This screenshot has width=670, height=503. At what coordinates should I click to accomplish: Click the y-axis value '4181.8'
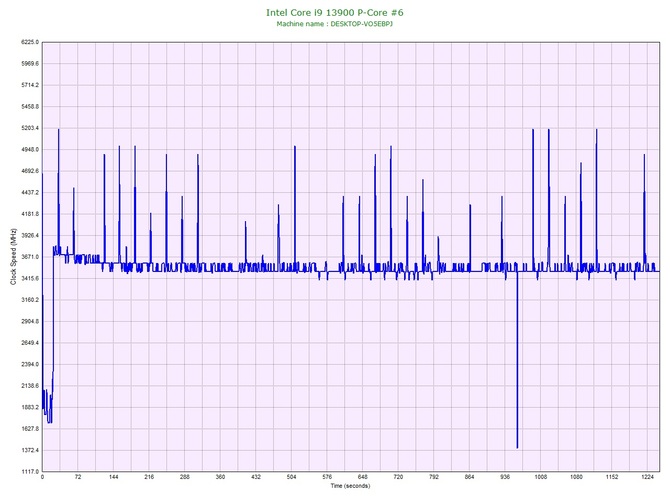tap(30, 214)
